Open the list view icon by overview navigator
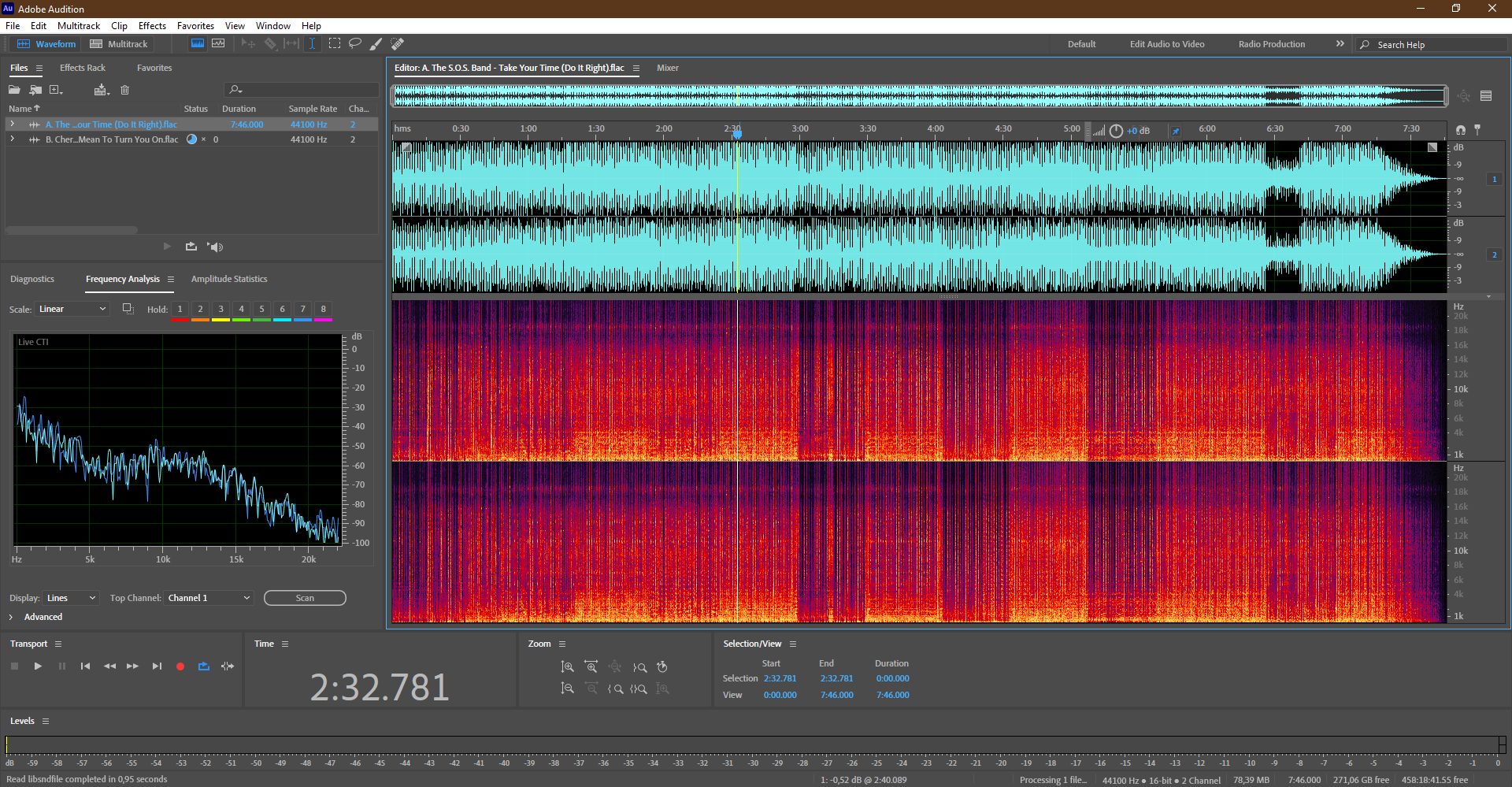The image size is (1512, 787). [1486, 96]
